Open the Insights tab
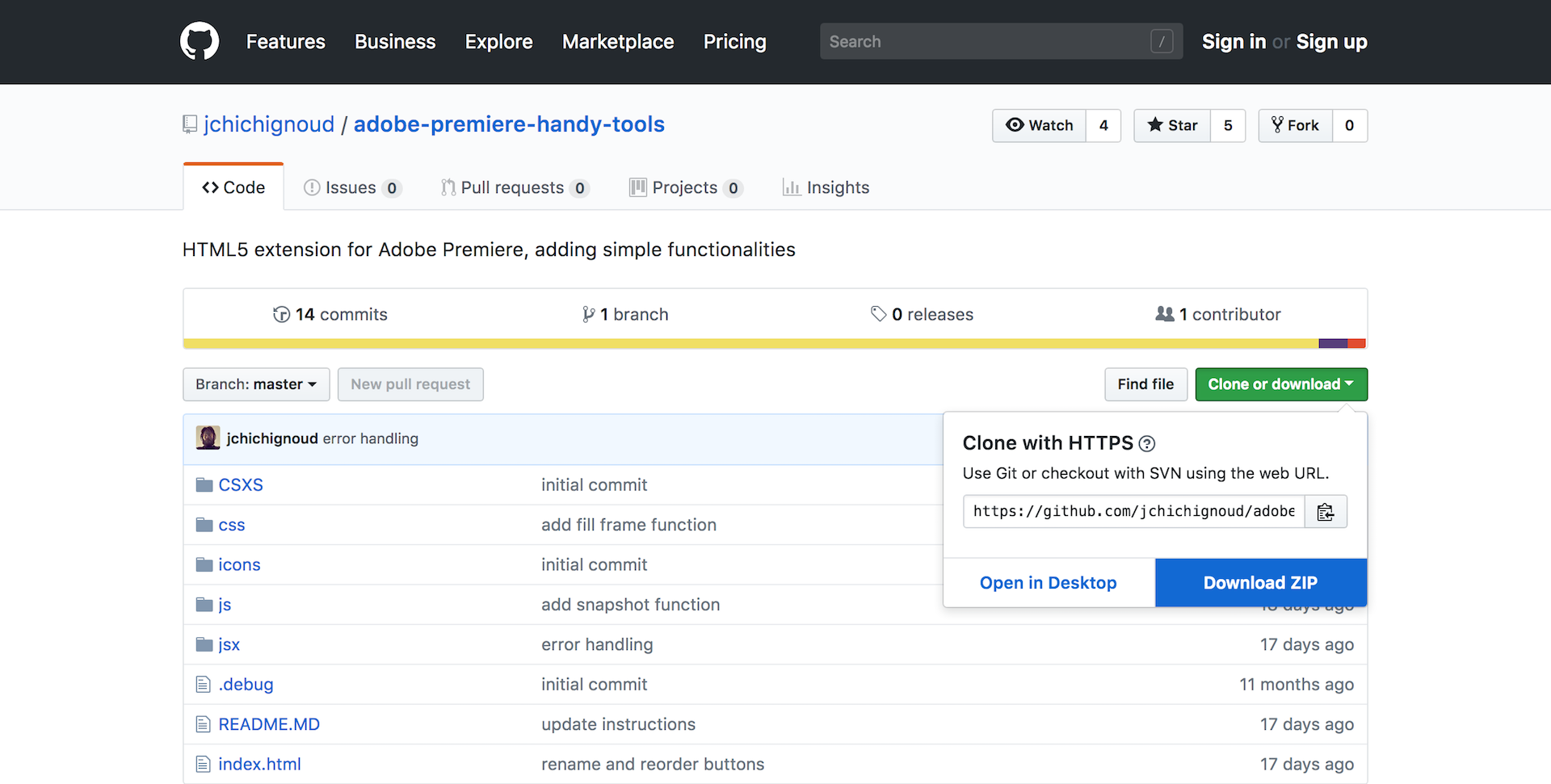This screenshot has height=784, width=1551. 826,187
